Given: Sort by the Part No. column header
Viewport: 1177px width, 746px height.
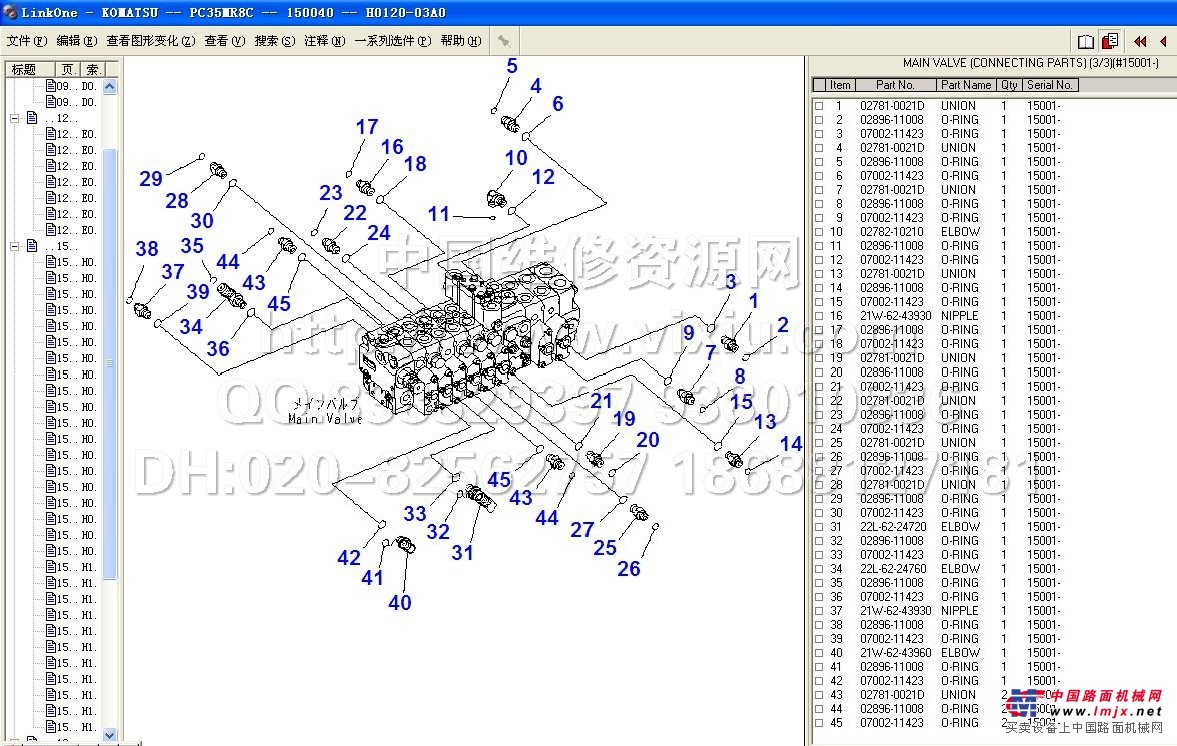Looking at the screenshot, I should coord(895,85).
